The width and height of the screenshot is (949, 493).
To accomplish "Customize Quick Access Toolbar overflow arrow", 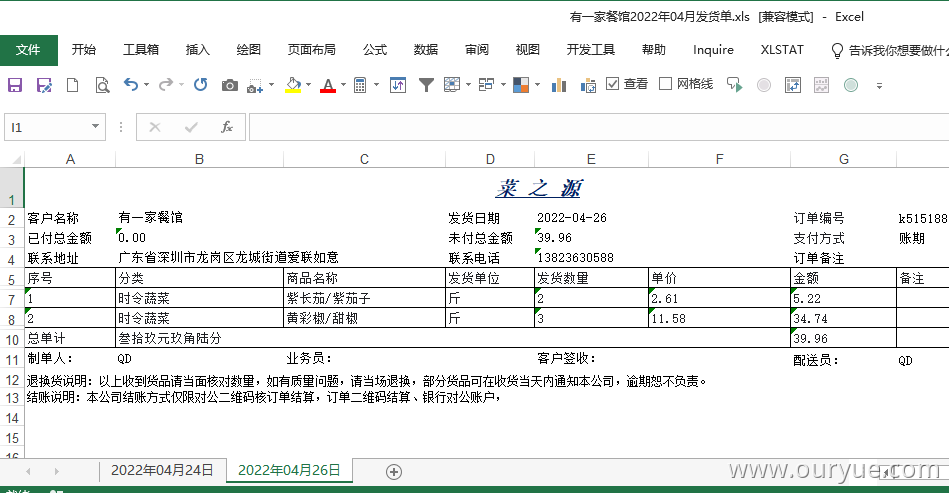I will tap(879, 86).
